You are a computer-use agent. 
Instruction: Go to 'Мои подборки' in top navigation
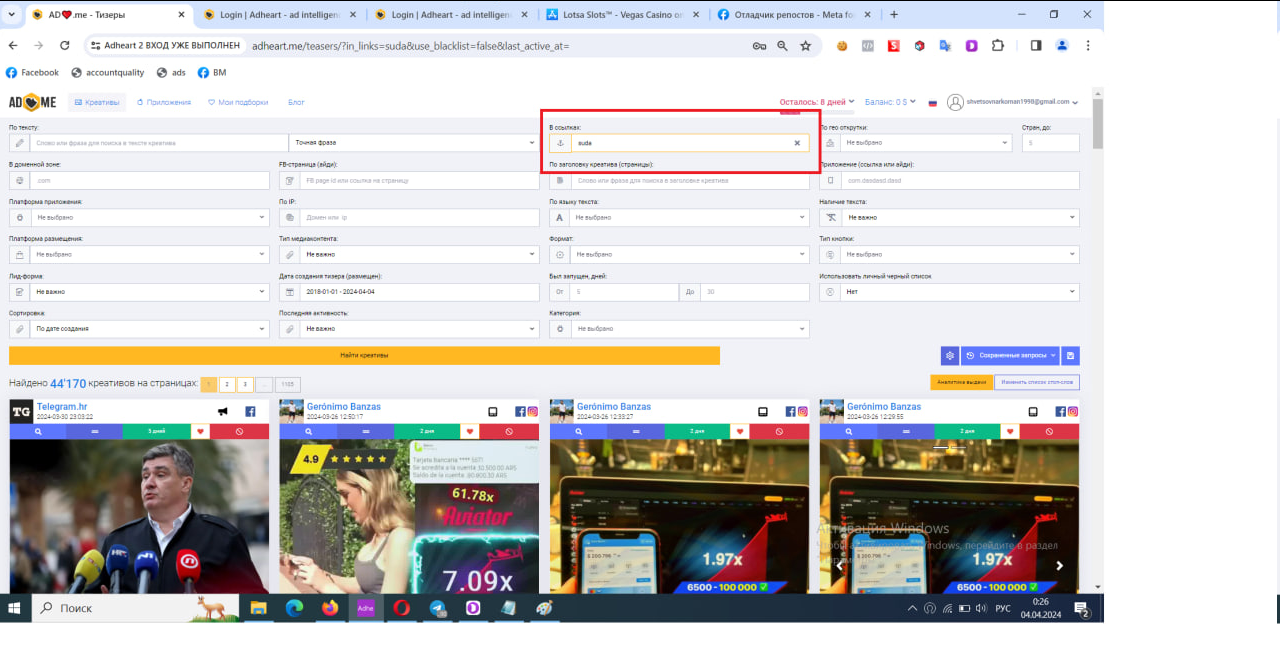pos(238,102)
